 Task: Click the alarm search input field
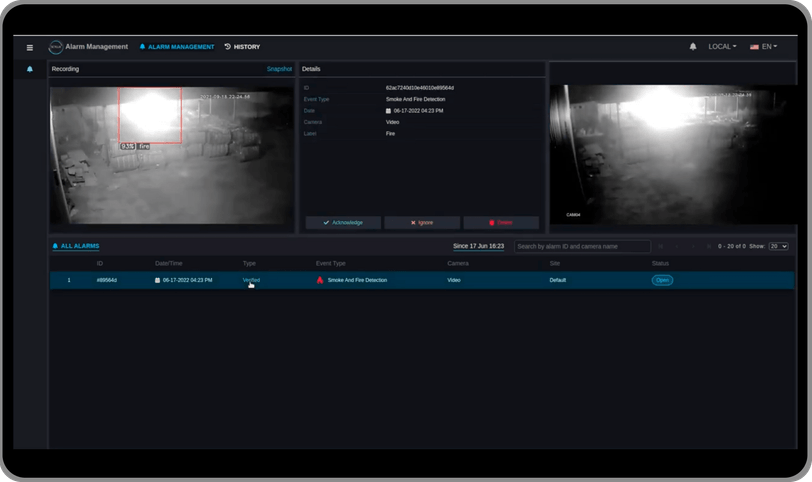[582, 246]
